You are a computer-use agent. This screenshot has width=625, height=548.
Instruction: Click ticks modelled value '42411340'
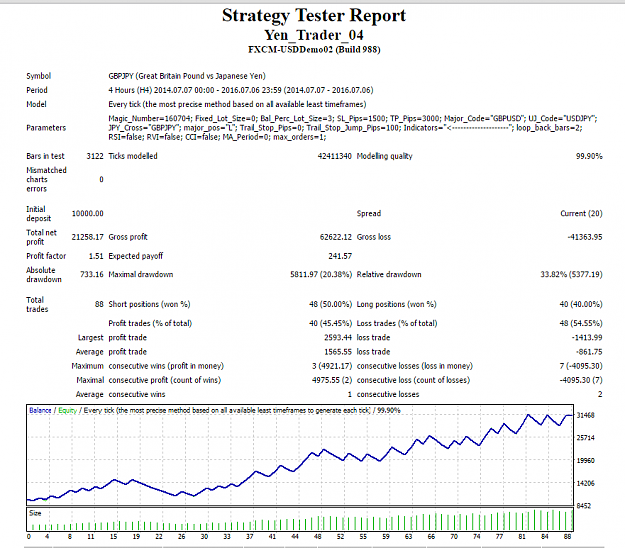(334, 156)
